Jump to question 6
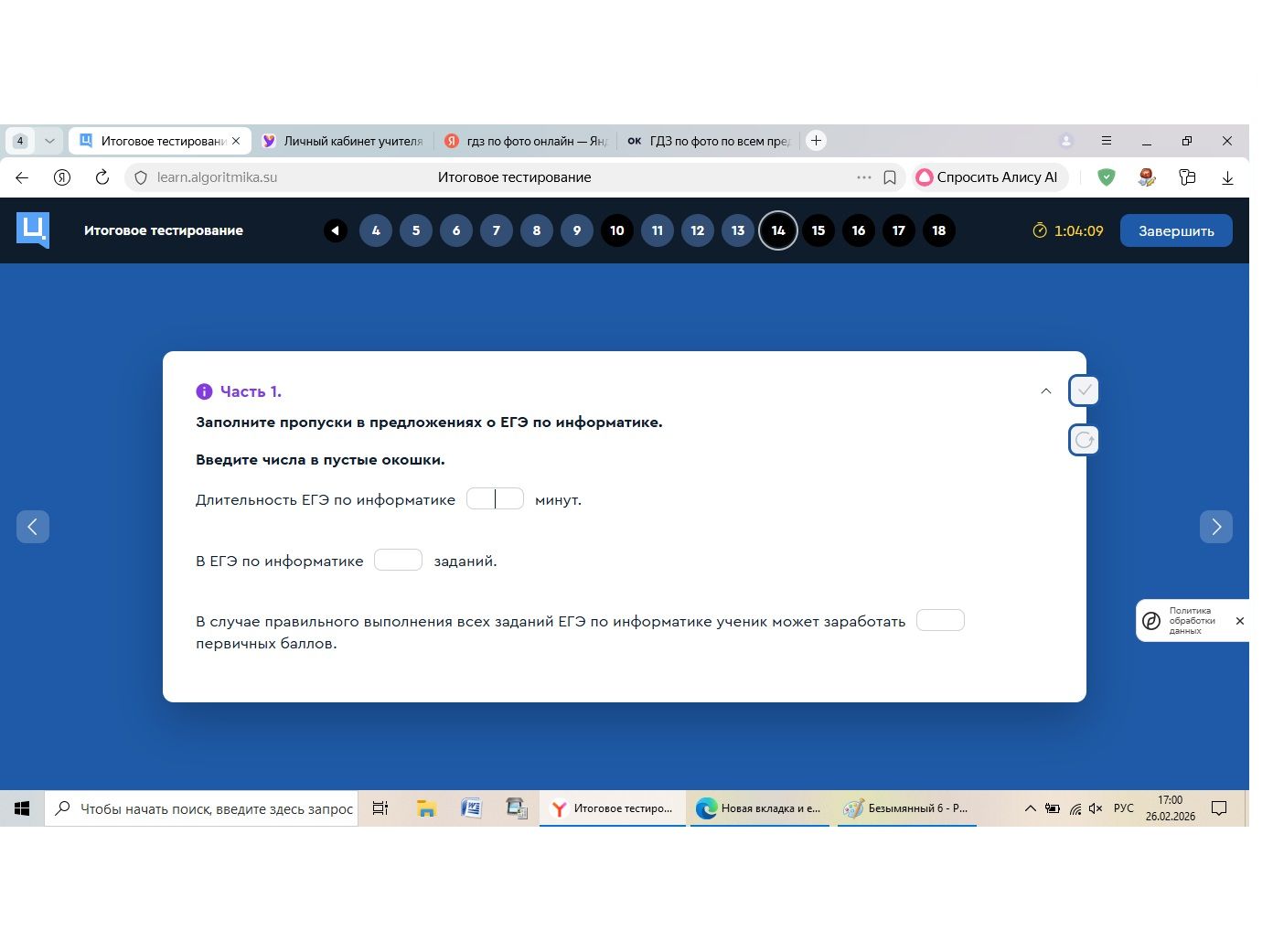 (x=456, y=230)
